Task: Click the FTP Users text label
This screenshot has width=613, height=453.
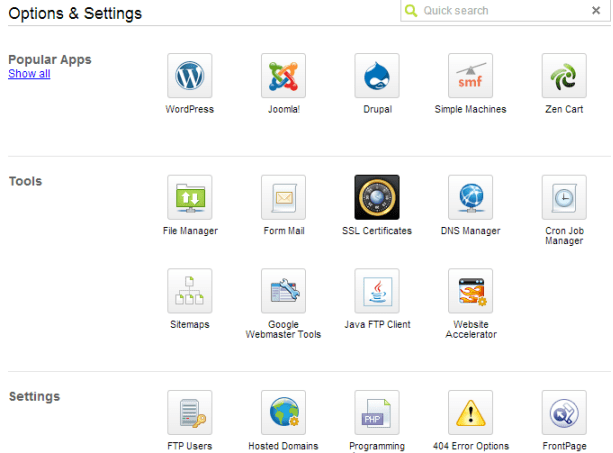Action: pyautogui.click(x=190, y=446)
